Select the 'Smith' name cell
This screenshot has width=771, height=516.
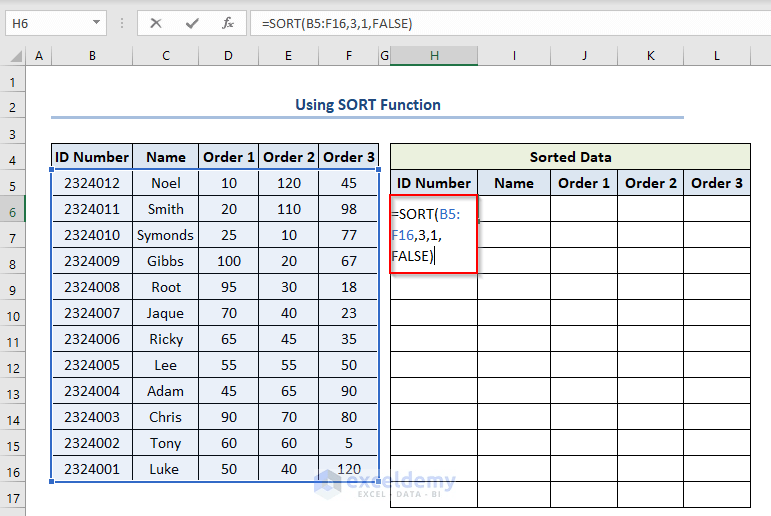click(x=166, y=209)
